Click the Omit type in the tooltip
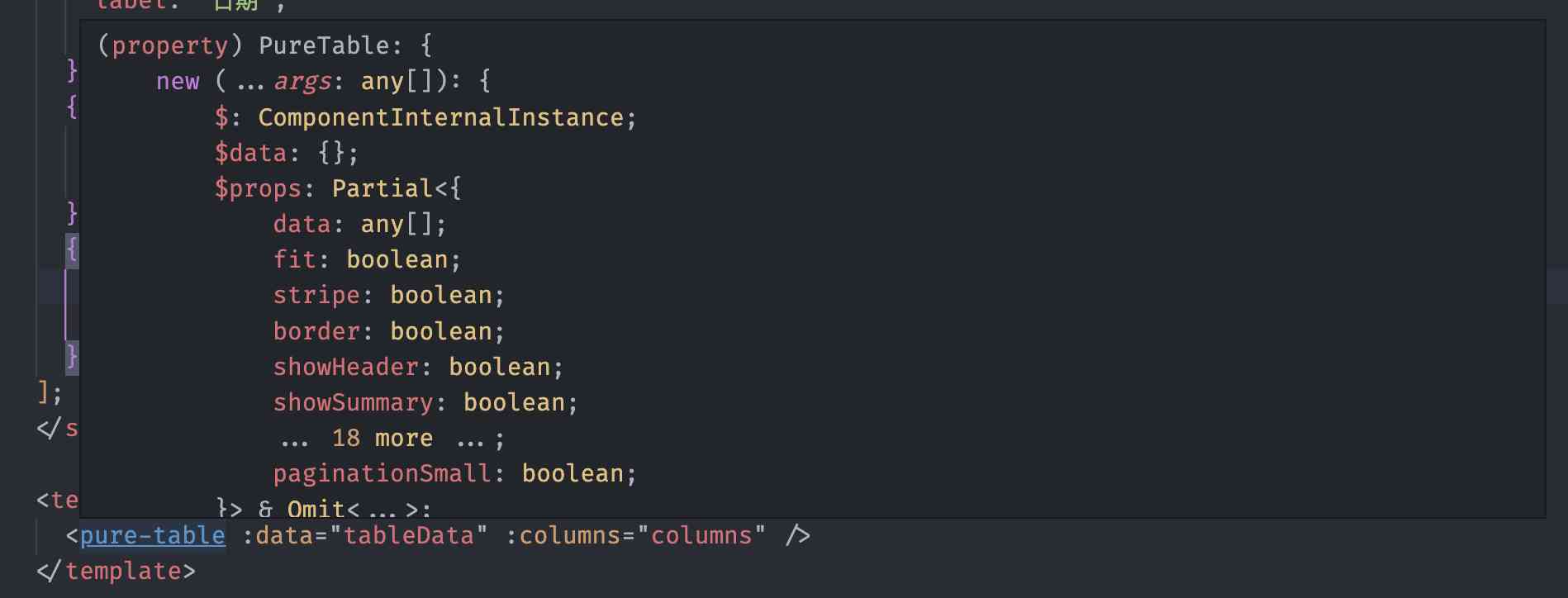The height and width of the screenshot is (598, 1568). coord(316,509)
